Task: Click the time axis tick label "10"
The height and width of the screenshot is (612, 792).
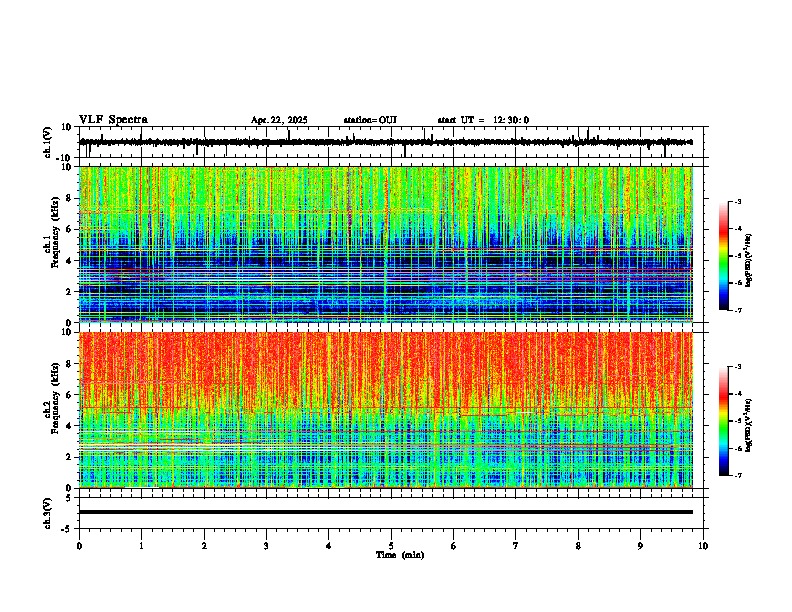Action: pos(703,546)
